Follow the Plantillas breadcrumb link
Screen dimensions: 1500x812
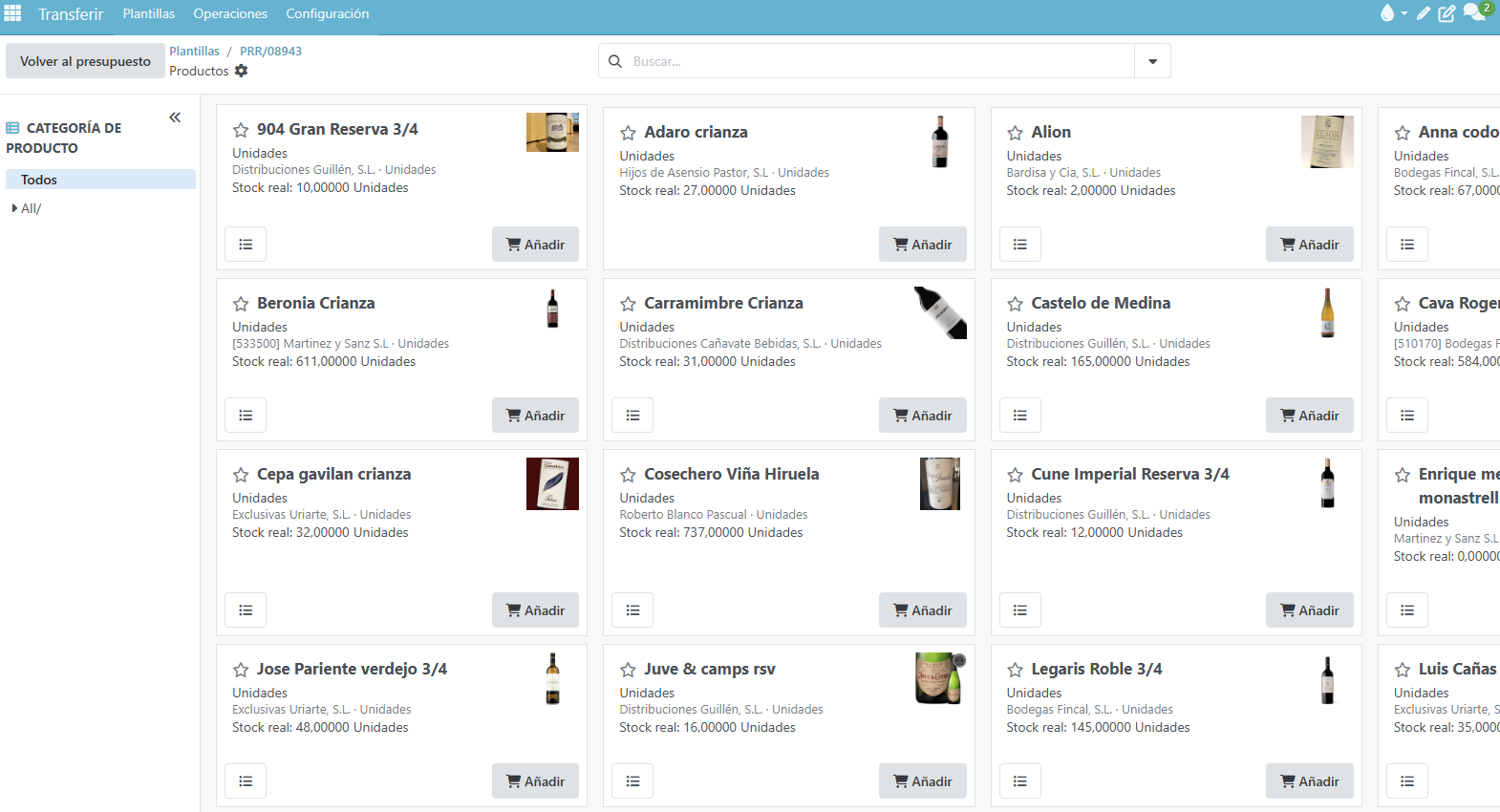point(194,52)
